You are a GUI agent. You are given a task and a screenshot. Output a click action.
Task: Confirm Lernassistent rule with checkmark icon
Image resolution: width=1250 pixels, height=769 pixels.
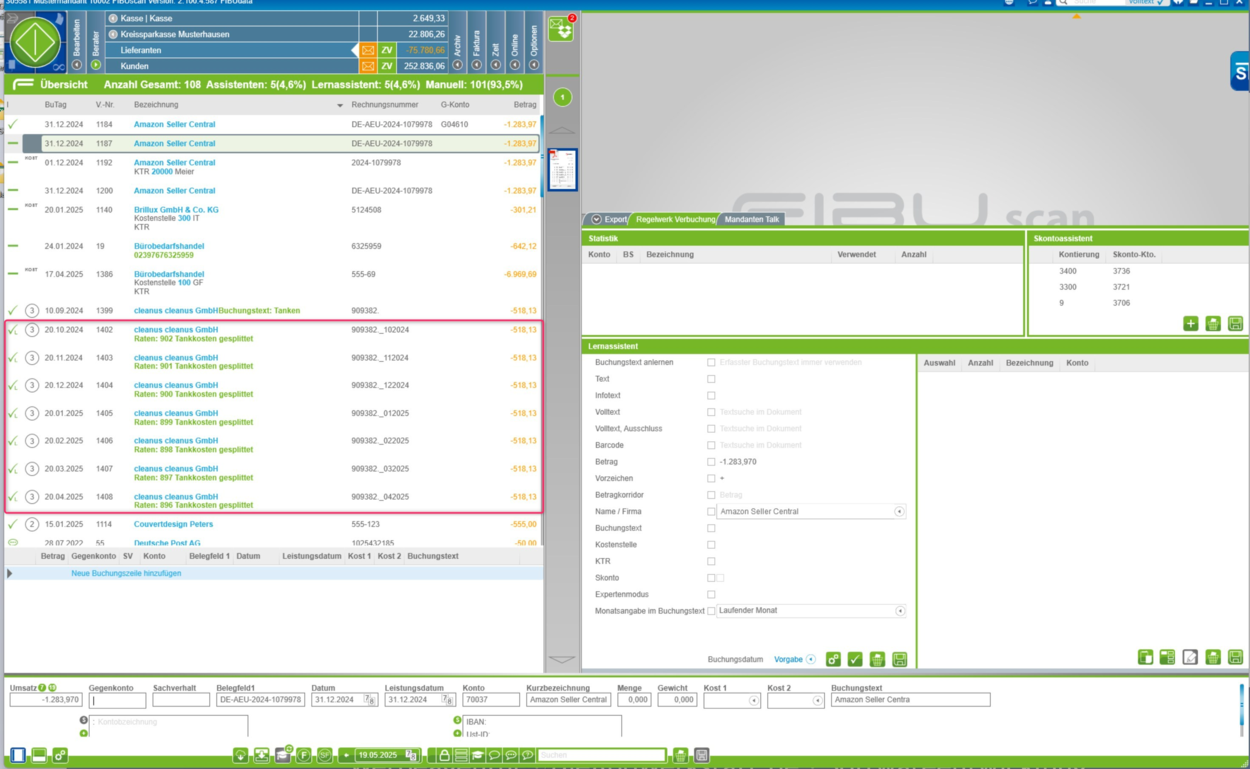pyautogui.click(x=855, y=659)
